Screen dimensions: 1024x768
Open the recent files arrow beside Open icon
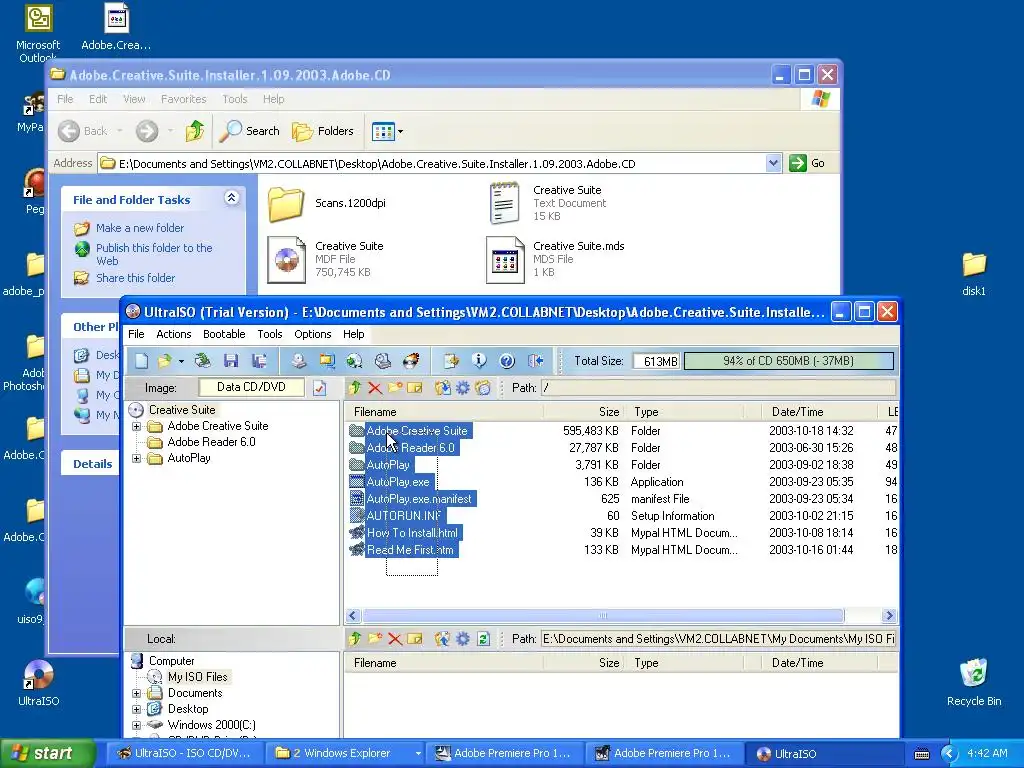(x=181, y=361)
